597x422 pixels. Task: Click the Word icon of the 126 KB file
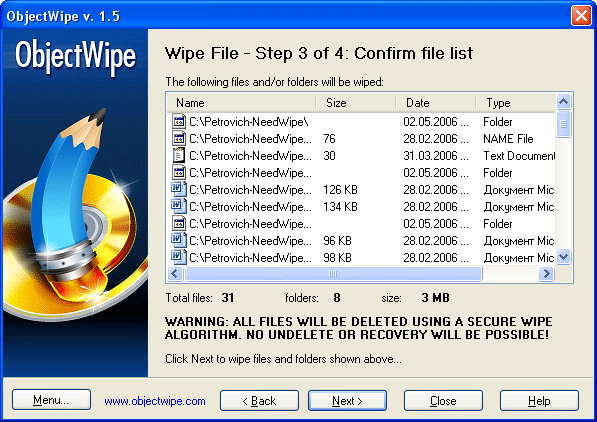pos(179,189)
